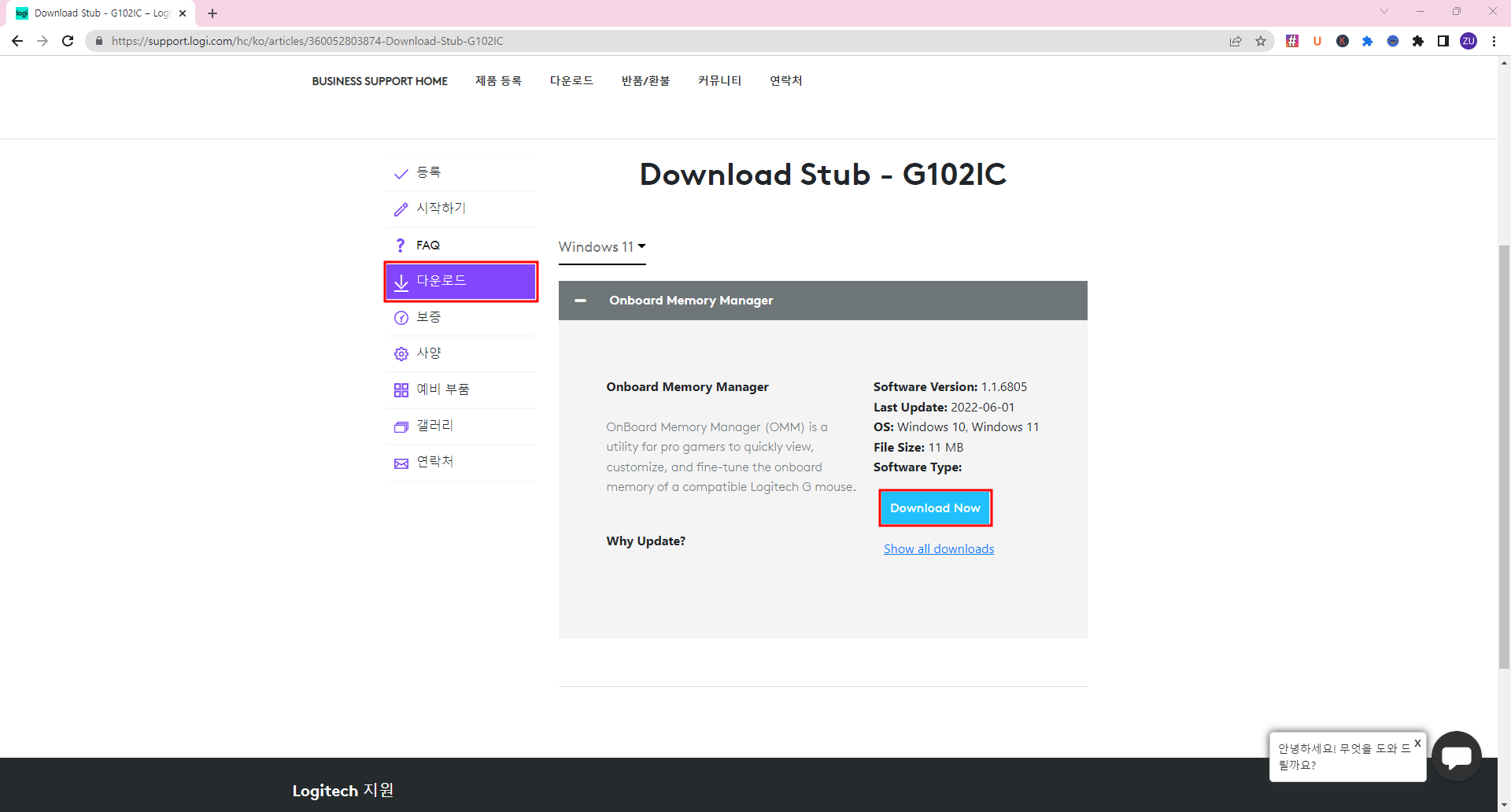The width and height of the screenshot is (1511, 812).
Task: Close the Download Stub tab
Action: 183,13
